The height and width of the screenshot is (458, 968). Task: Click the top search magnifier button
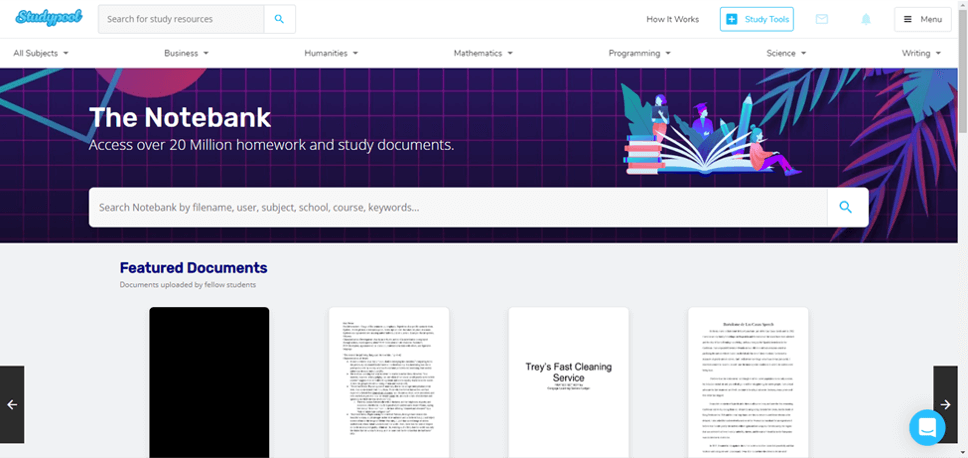(280, 19)
